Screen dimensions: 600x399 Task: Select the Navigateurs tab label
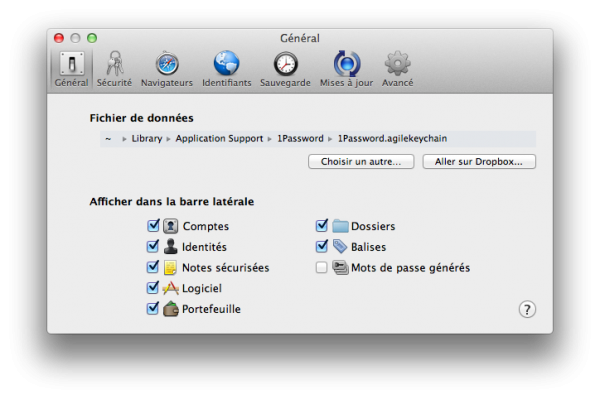click(x=167, y=83)
